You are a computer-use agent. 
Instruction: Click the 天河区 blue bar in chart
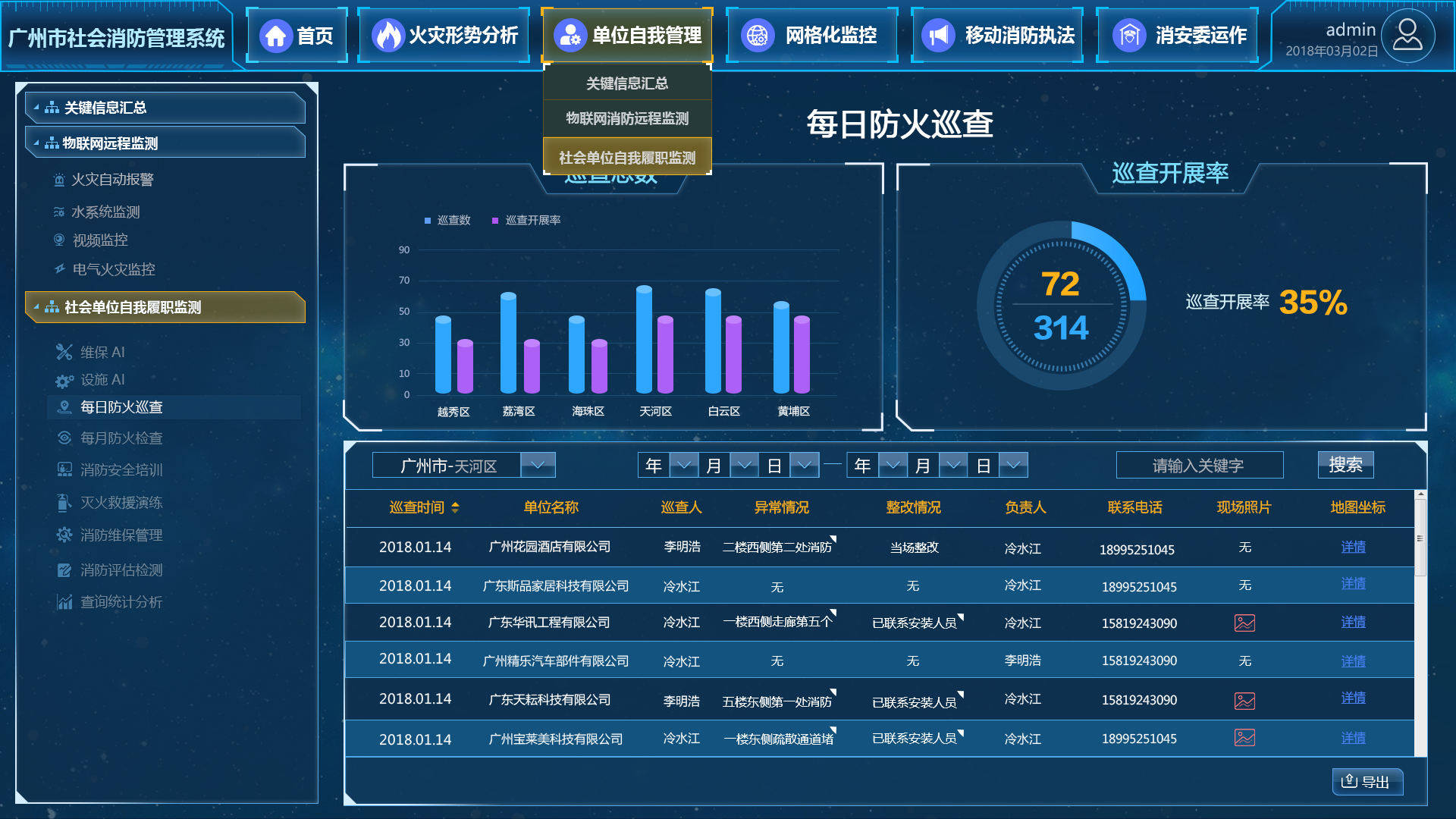[x=644, y=339]
